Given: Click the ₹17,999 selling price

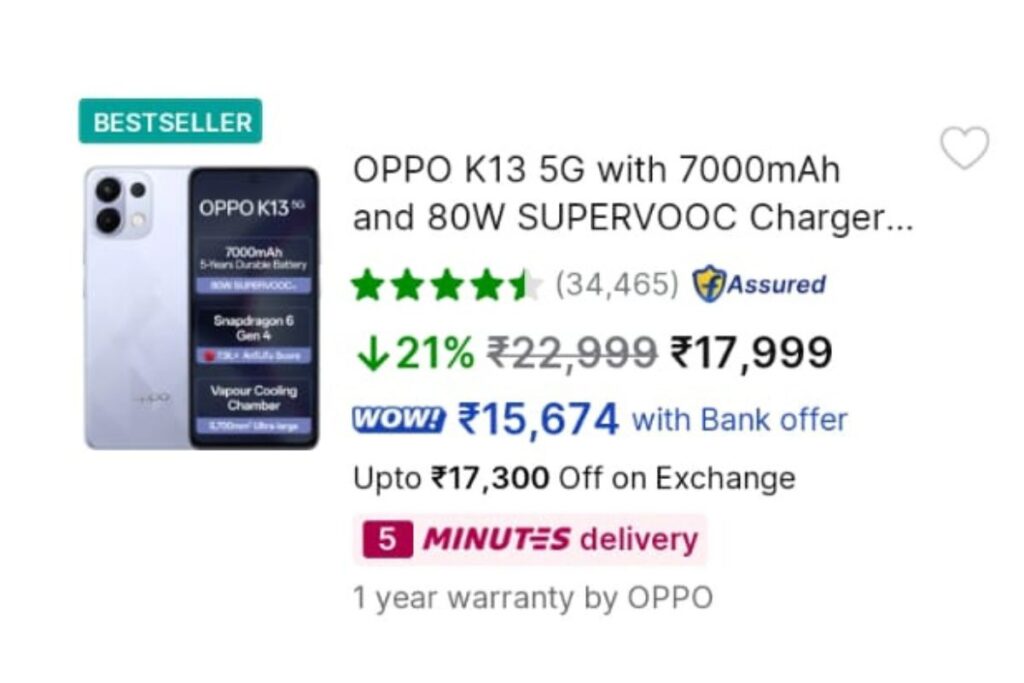Looking at the screenshot, I should (x=751, y=353).
